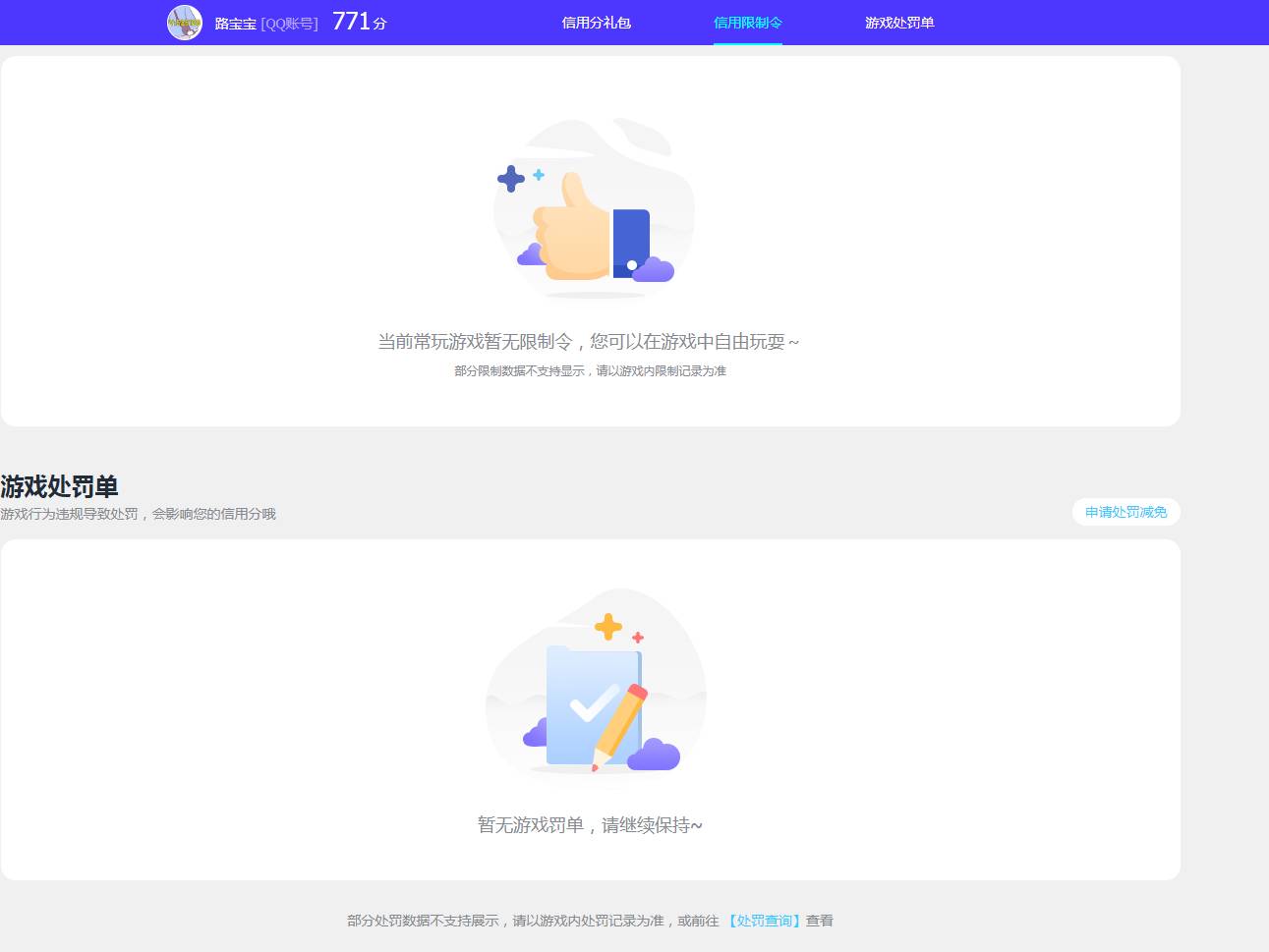Image resolution: width=1269 pixels, height=952 pixels.
Task: Click the 路宝宝 profile avatar
Action: 185,22
